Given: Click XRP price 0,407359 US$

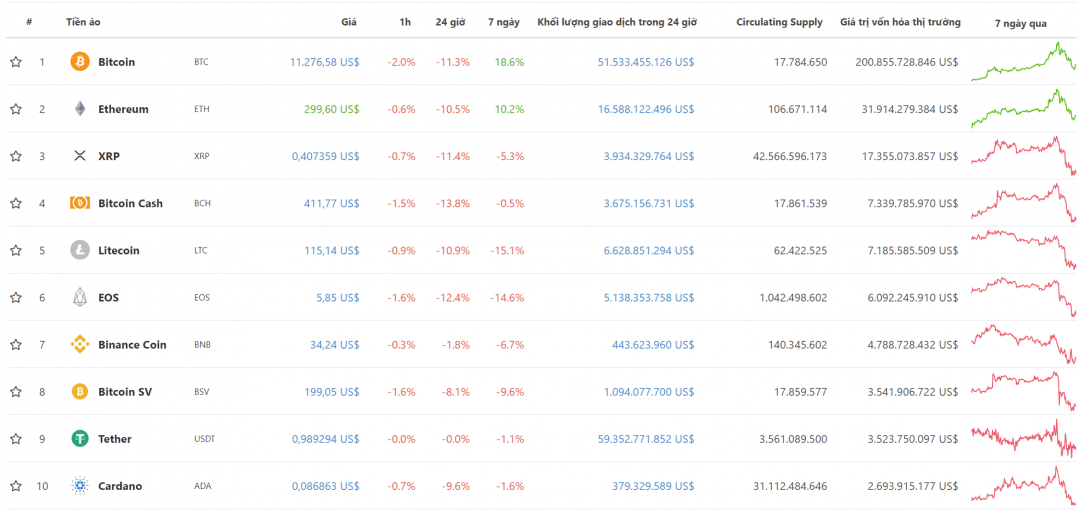Looking at the screenshot, I should 326,156.
